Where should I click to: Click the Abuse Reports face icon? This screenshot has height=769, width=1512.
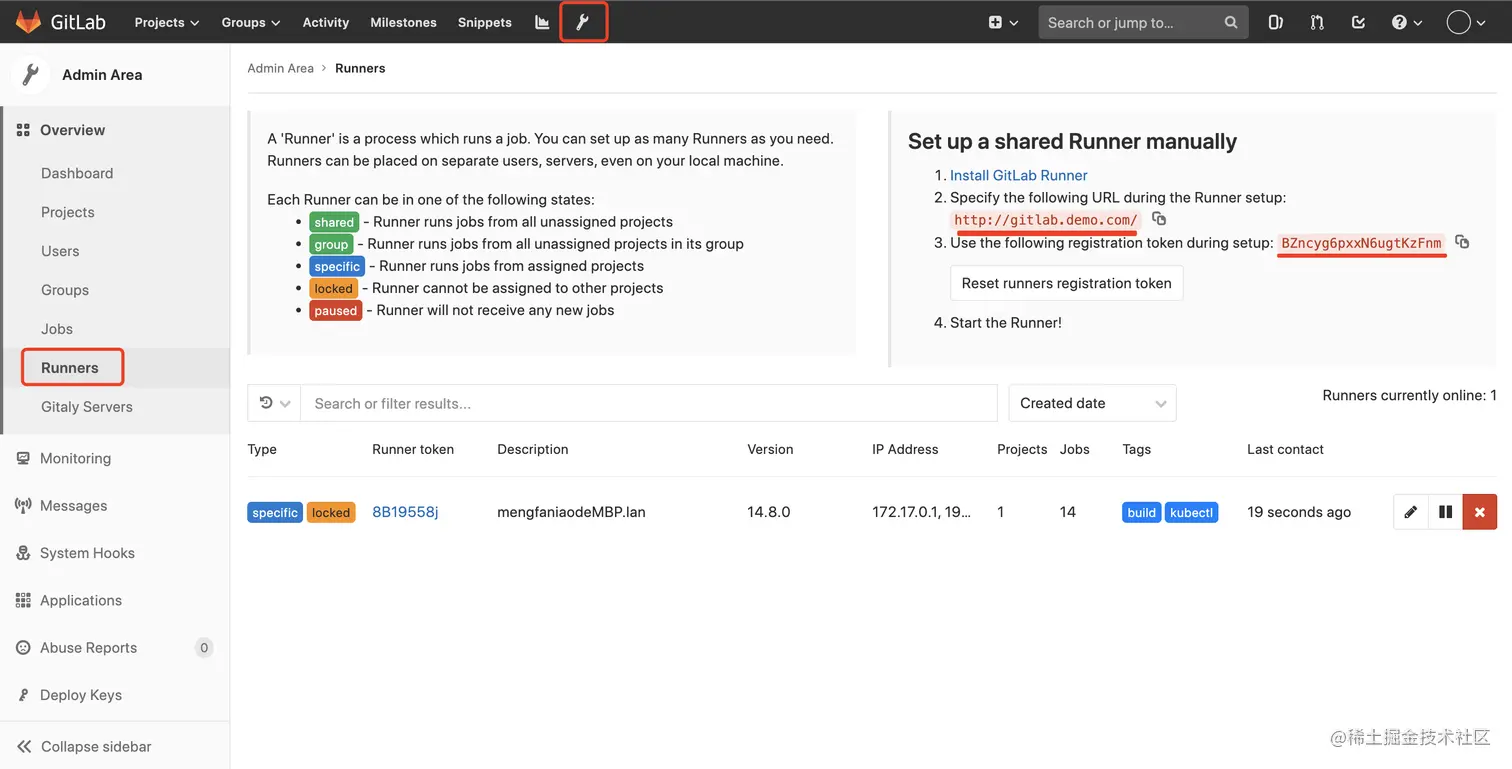pos(23,648)
